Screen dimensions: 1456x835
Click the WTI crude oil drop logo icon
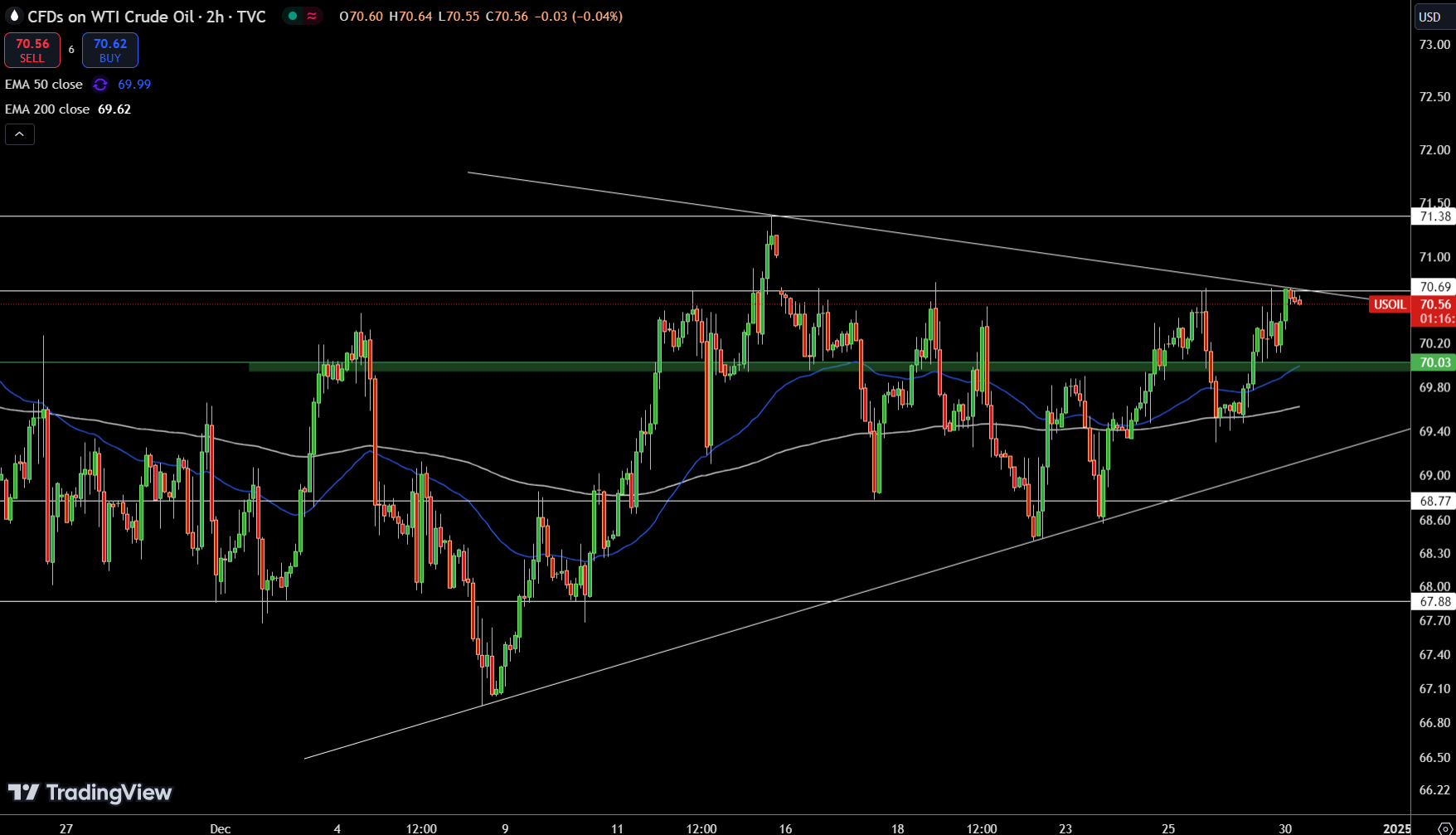click(14, 16)
